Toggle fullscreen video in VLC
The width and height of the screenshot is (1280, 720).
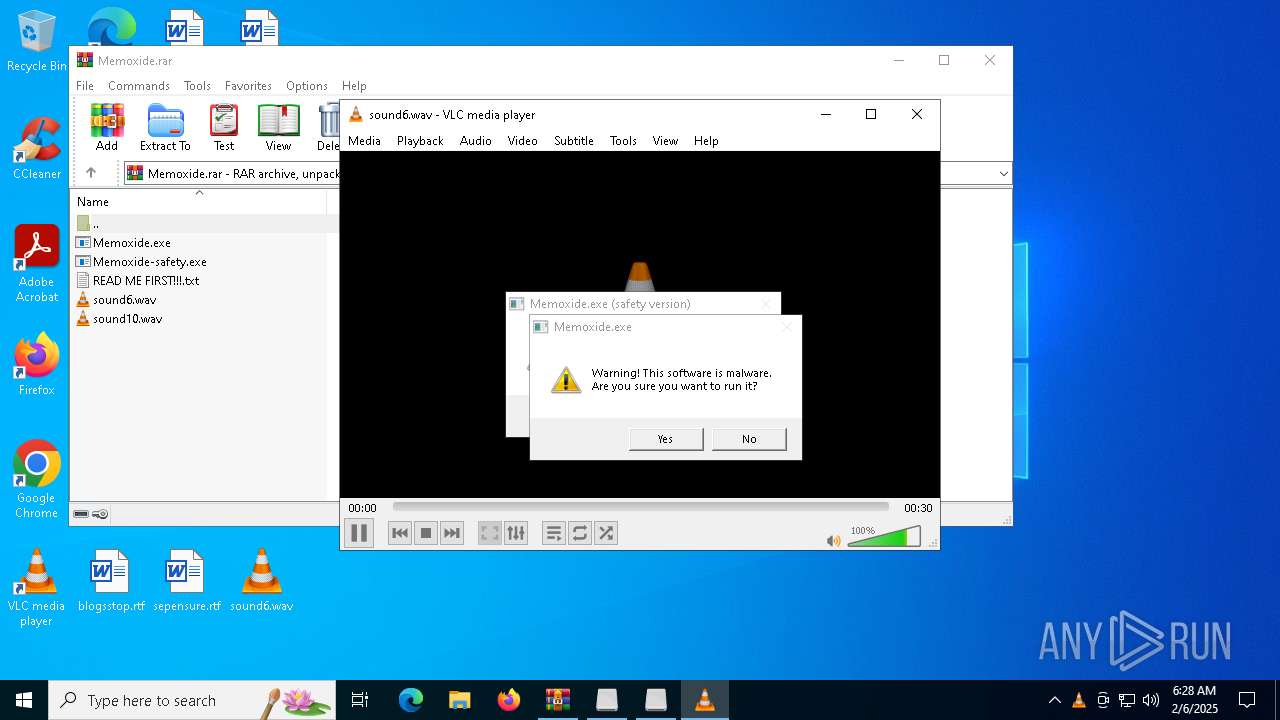click(x=490, y=533)
